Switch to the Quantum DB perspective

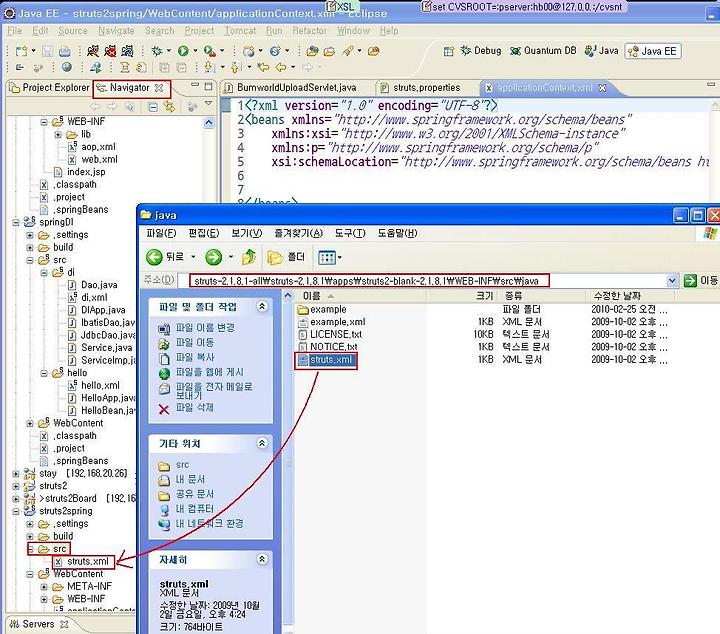click(543, 50)
